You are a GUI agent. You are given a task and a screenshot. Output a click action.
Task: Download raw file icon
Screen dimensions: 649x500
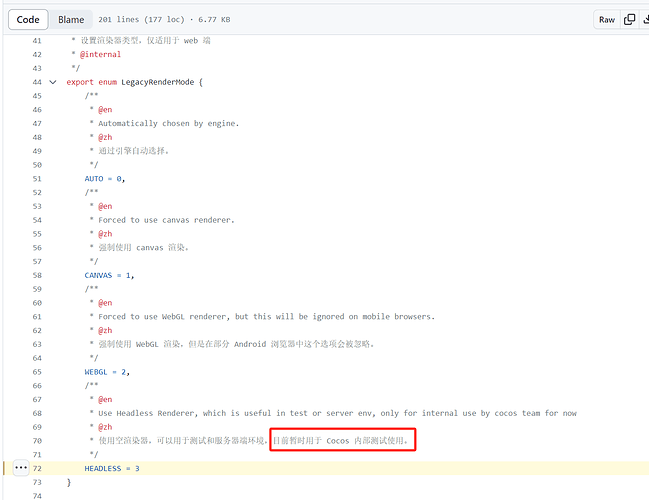pyautogui.click(x=645, y=19)
